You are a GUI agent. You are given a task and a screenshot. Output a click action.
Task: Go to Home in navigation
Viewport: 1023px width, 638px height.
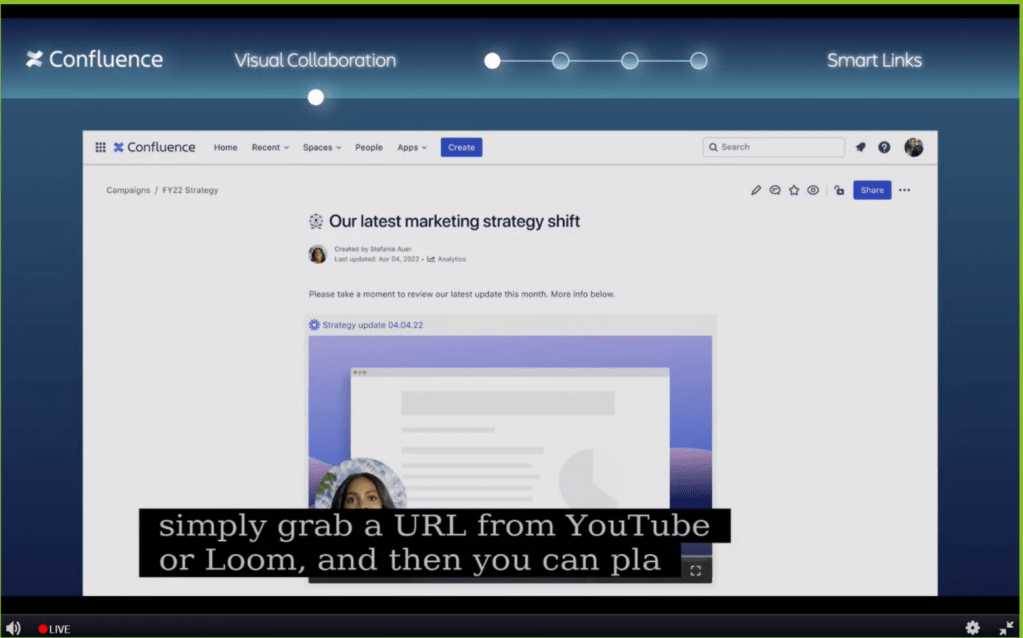226,147
